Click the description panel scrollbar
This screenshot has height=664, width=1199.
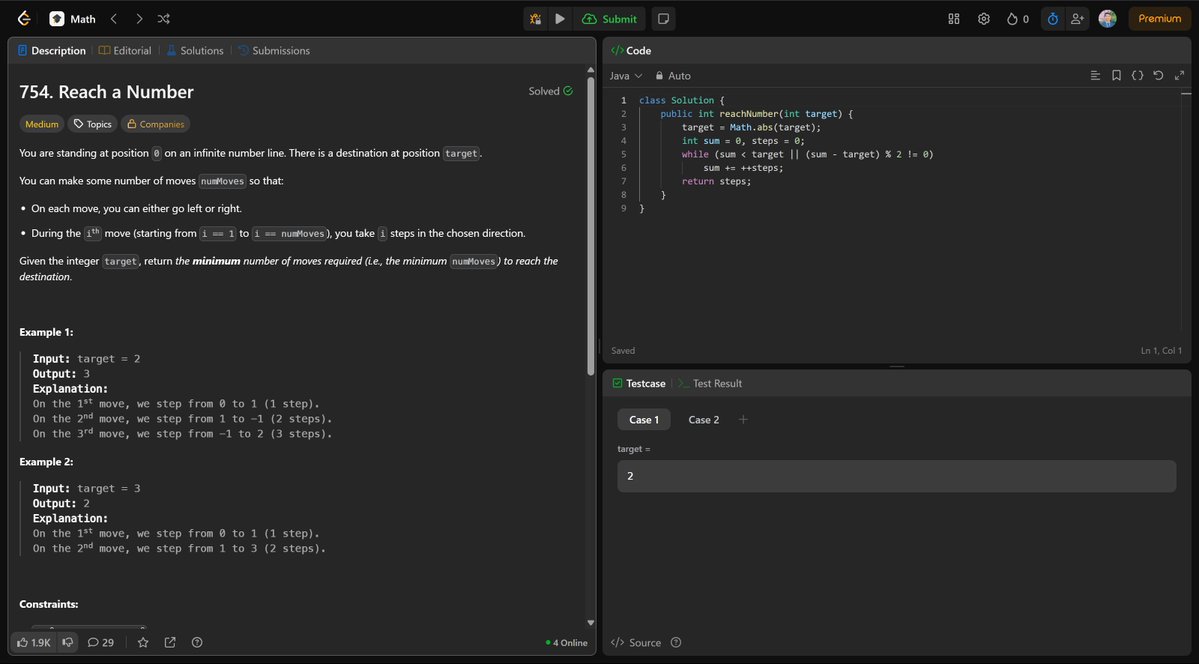590,226
